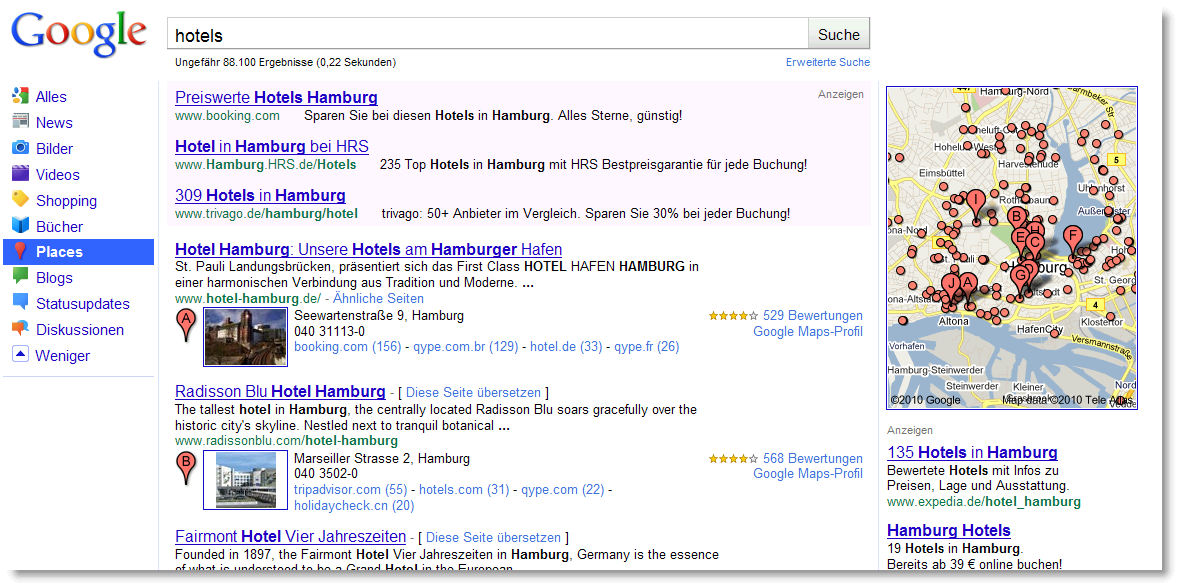This screenshot has height=586, width=1178.
Task: Click map pin E on the Hamburg map
Action: 1019,241
